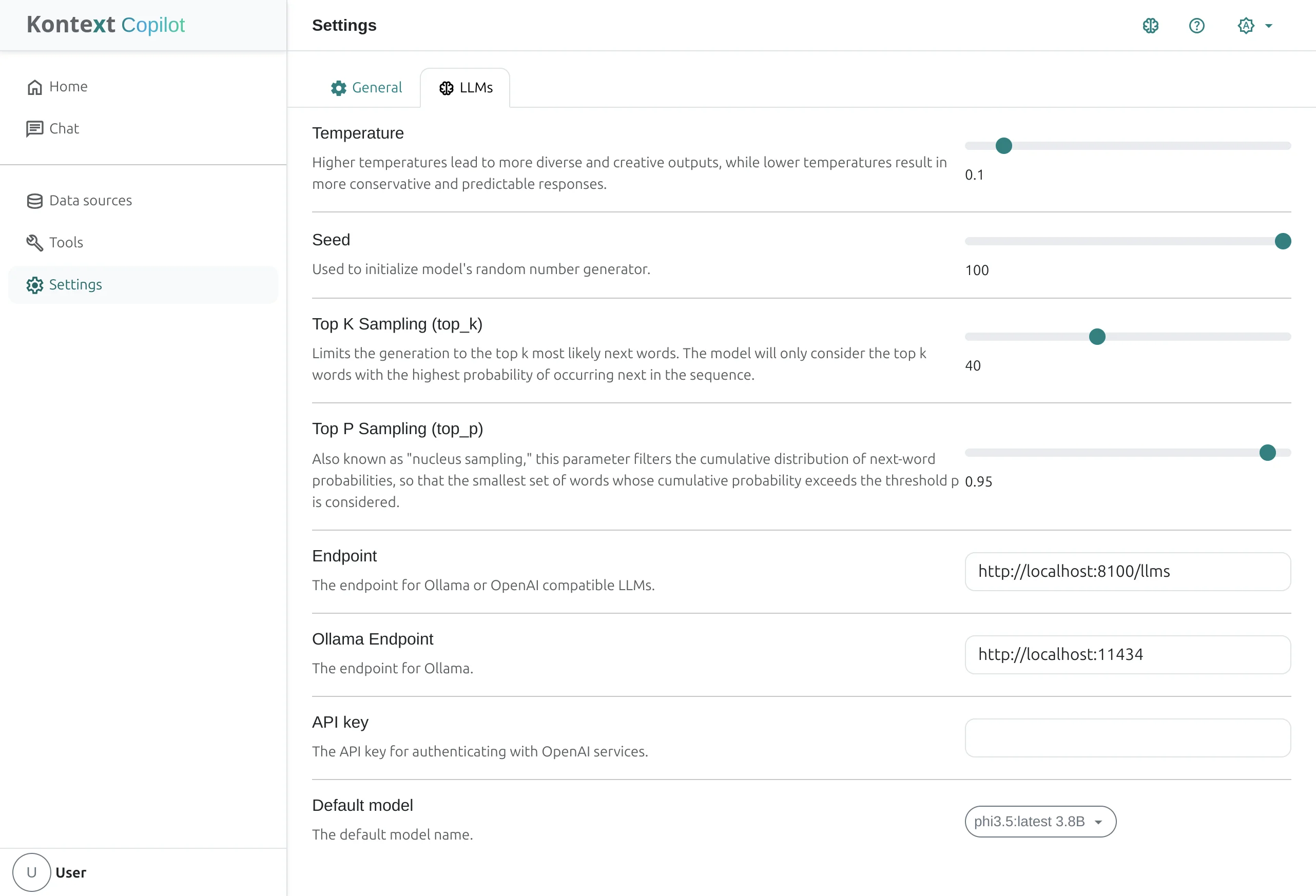Screen dimensions: 1316x896
Task: Select the Settings gear icon
Action: [x=34, y=285]
